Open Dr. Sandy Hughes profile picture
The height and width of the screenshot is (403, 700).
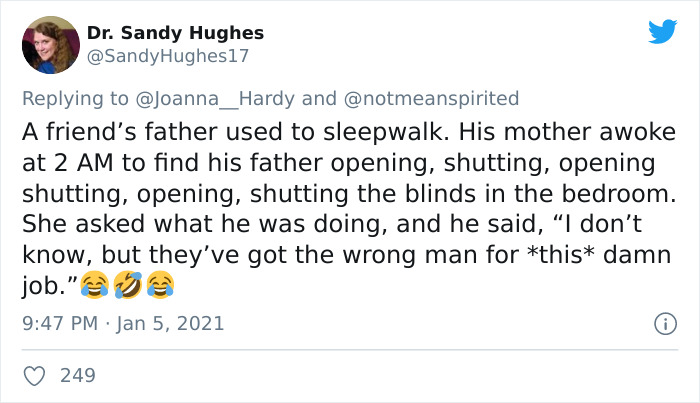pyautogui.click(x=51, y=45)
